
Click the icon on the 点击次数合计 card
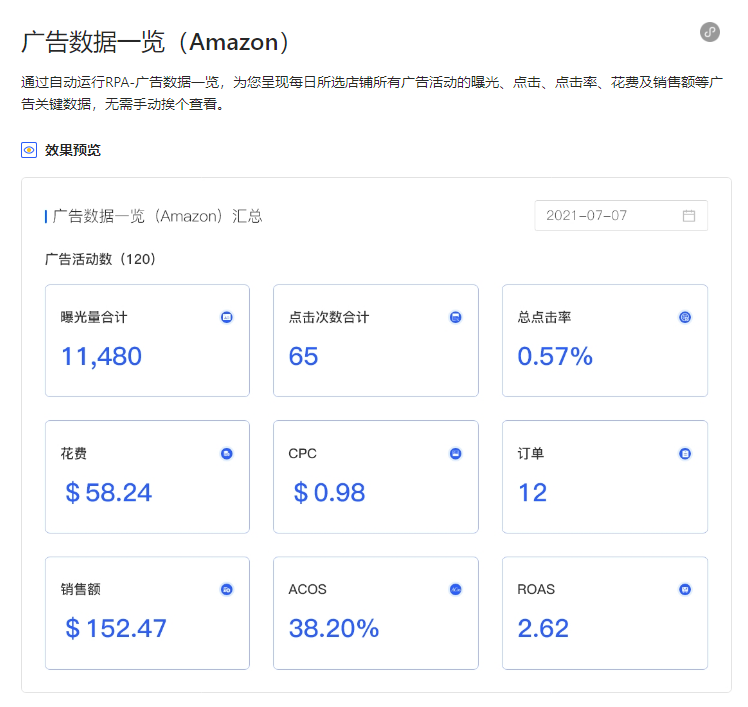tap(456, 317)
